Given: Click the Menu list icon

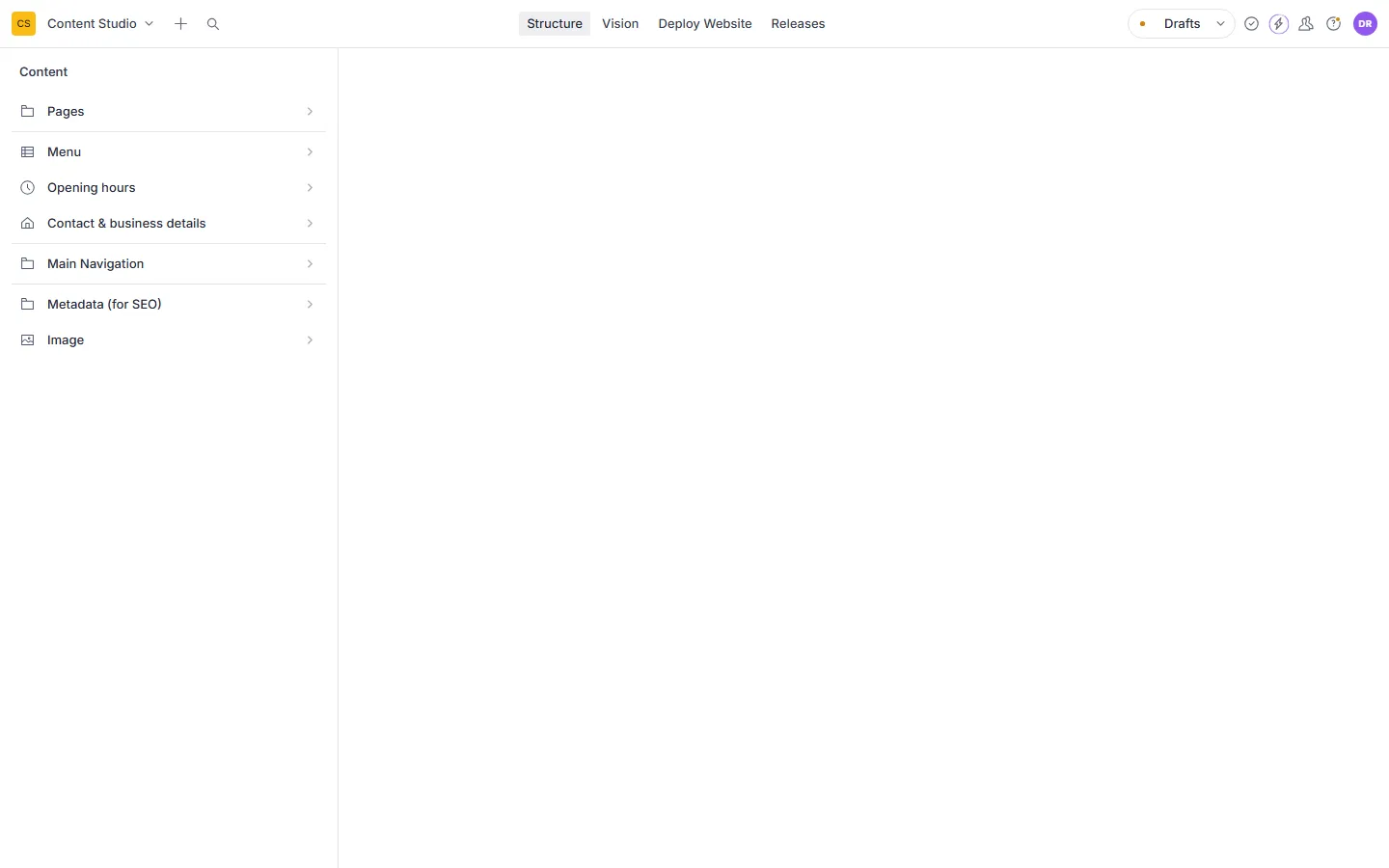Looking at the screenshot, I should click(x=28, y=151).
